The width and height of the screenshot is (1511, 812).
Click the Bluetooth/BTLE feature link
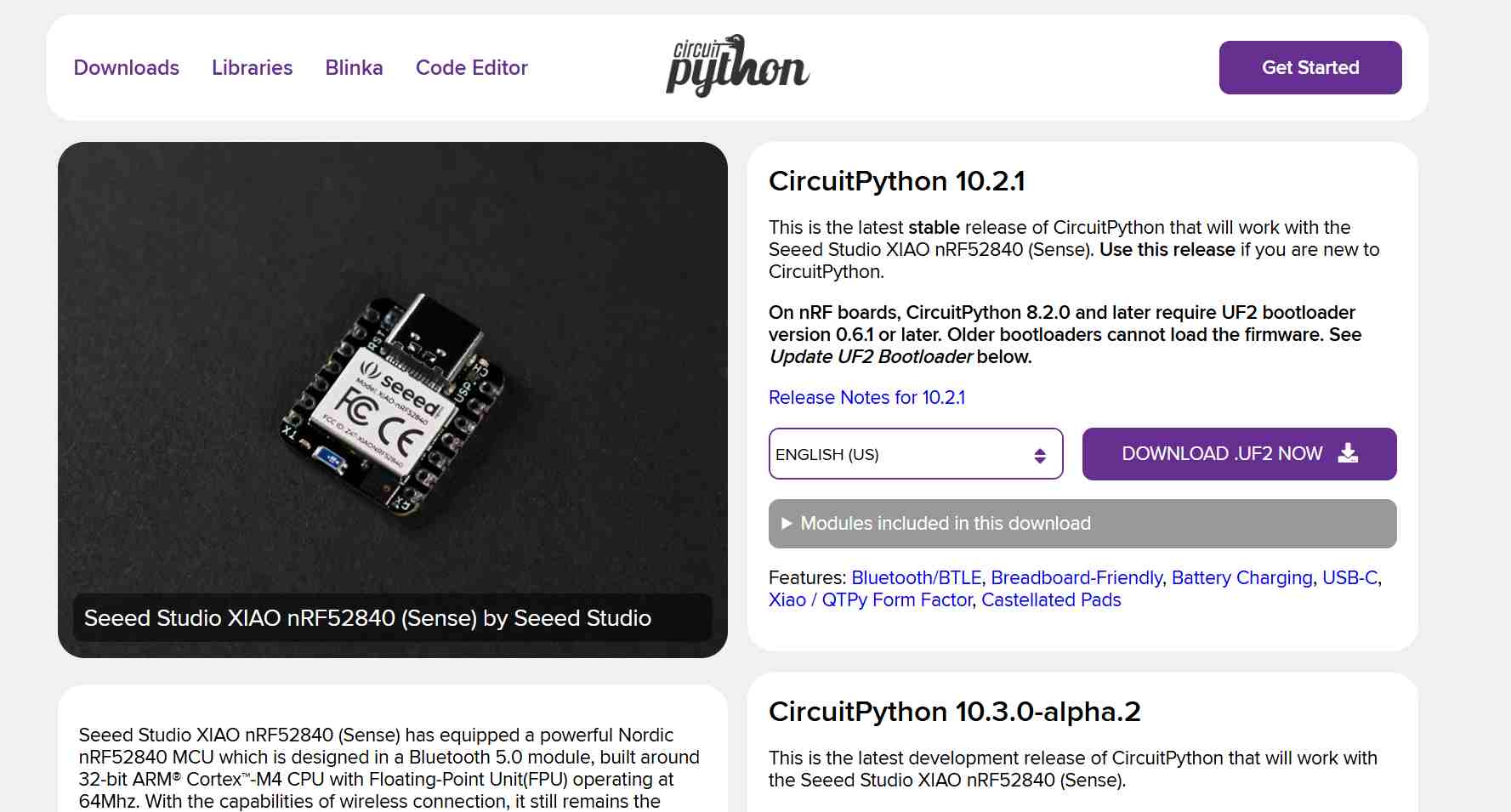tap(917, 577)
